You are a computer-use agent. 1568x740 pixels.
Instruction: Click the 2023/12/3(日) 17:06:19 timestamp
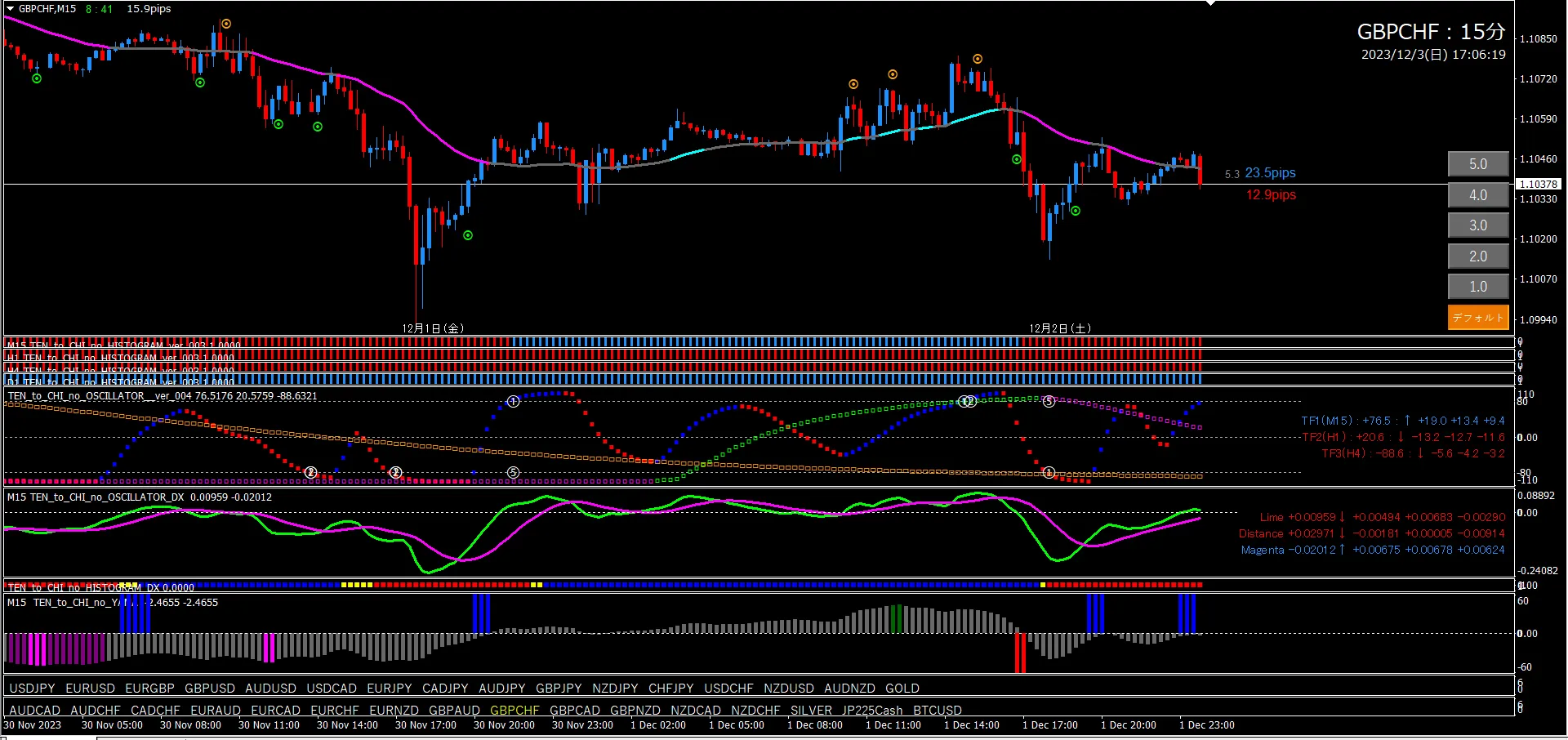coord(1433,55)
